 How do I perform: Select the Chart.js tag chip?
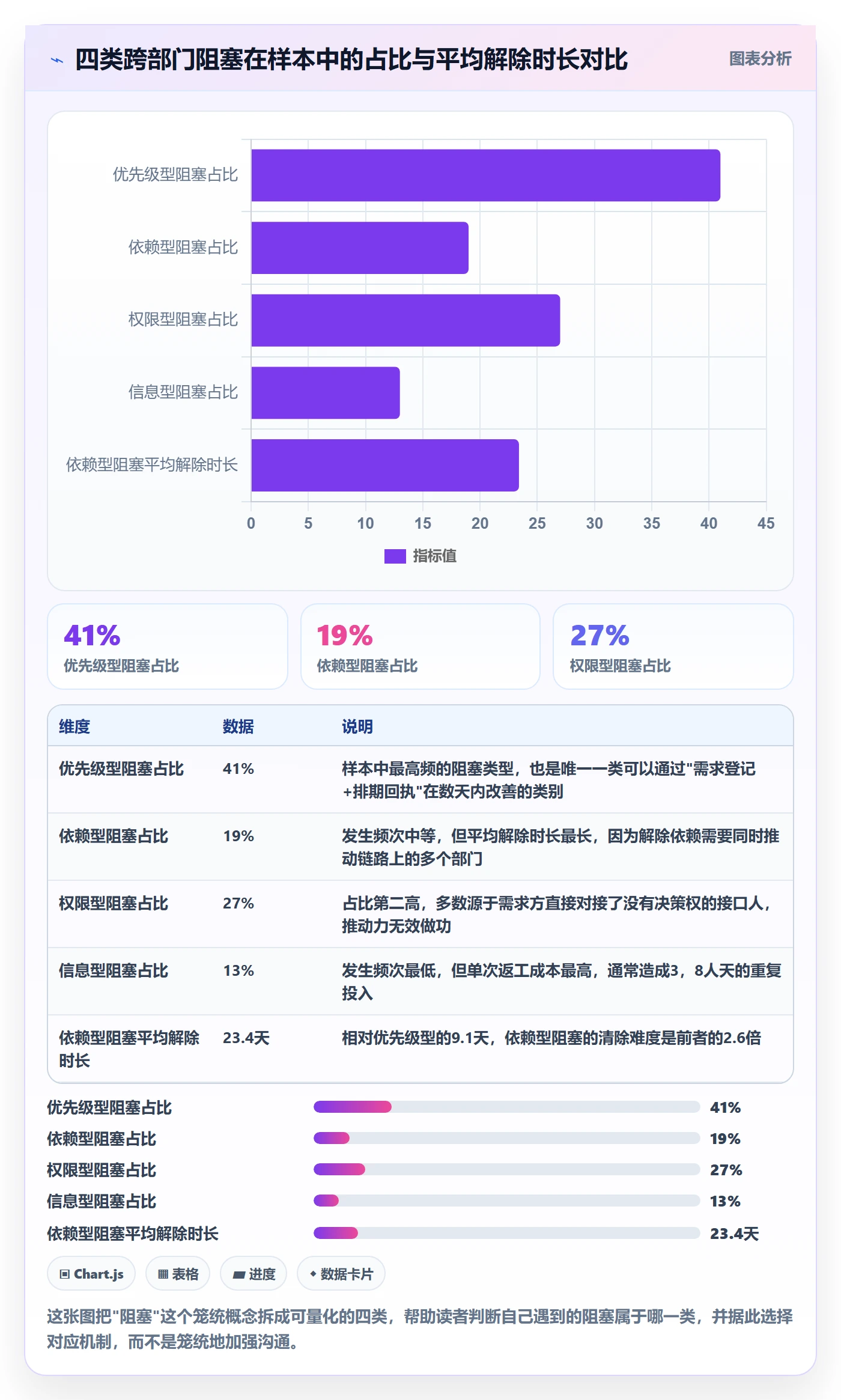(x=91, y=1273)
